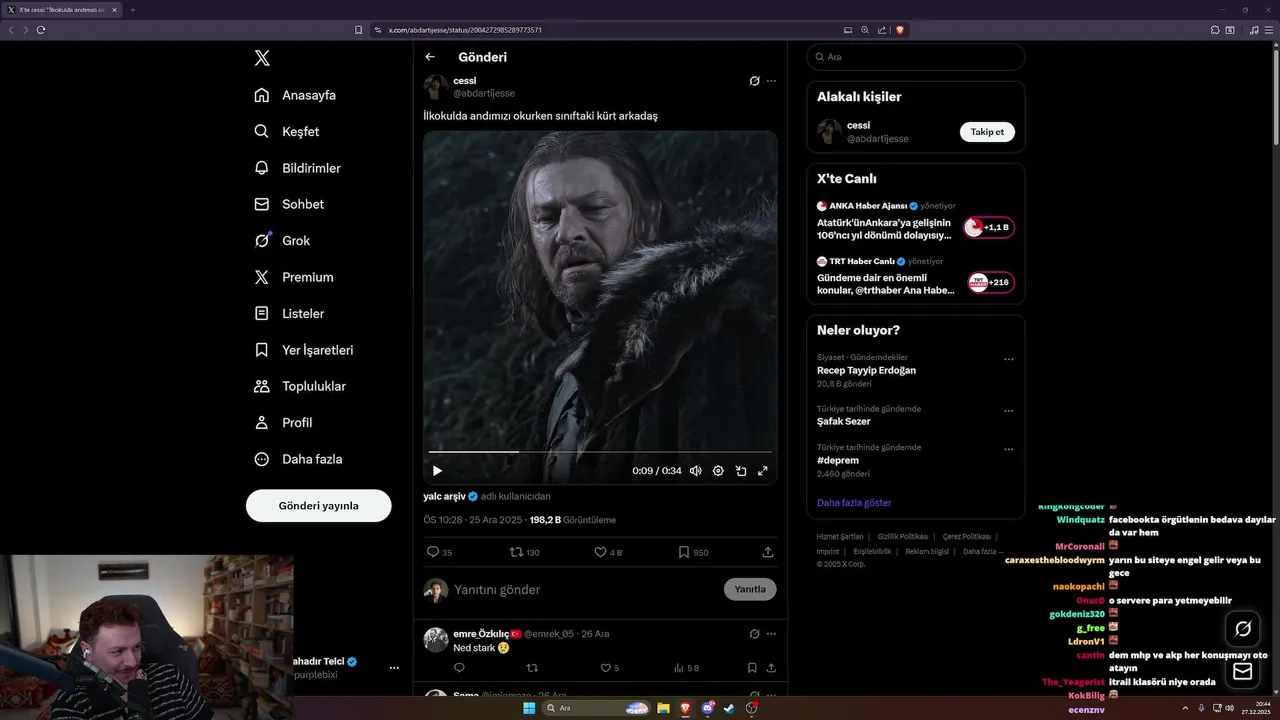Screen dimensions: 1280x720
Task: Open Grok from sidebar
Action: [282, 240]
